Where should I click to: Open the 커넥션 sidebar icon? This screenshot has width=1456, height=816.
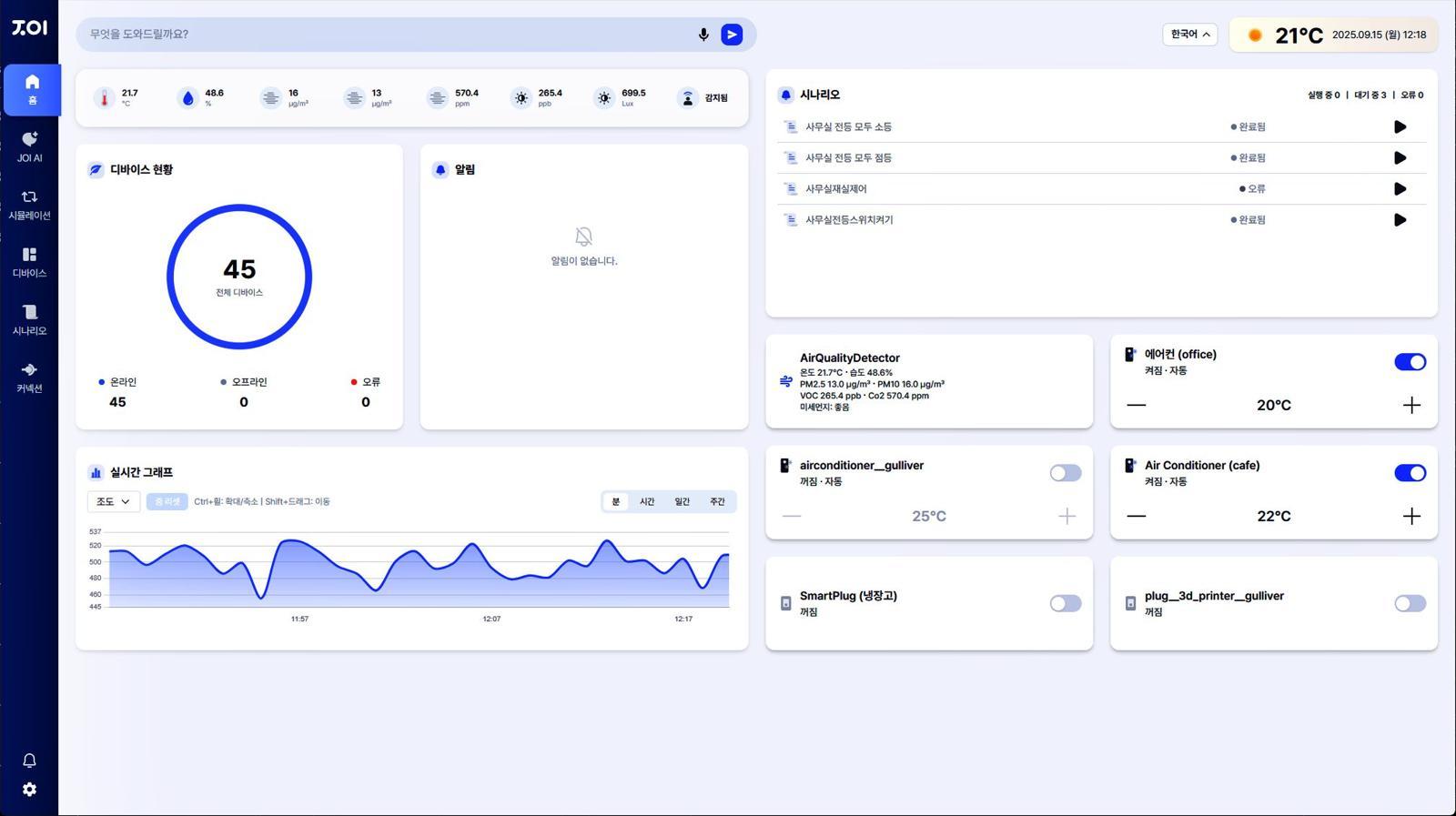(29, 378)
